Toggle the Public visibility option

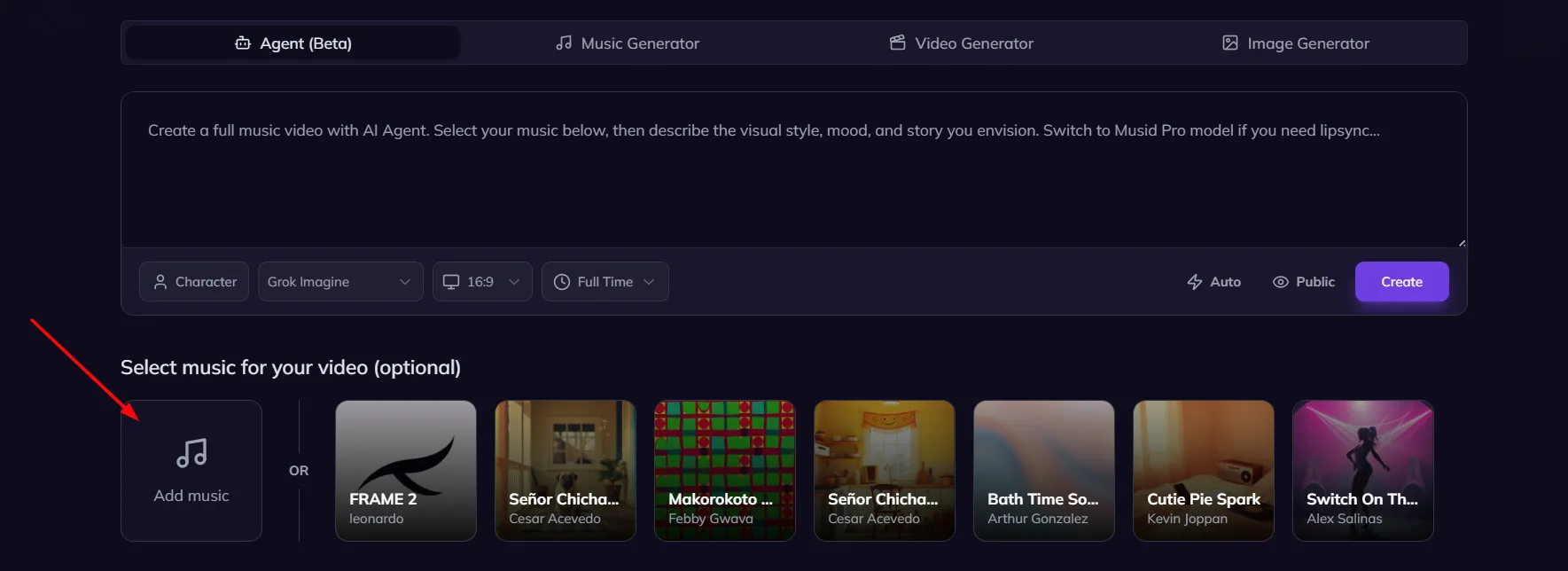pos(1303,281)
